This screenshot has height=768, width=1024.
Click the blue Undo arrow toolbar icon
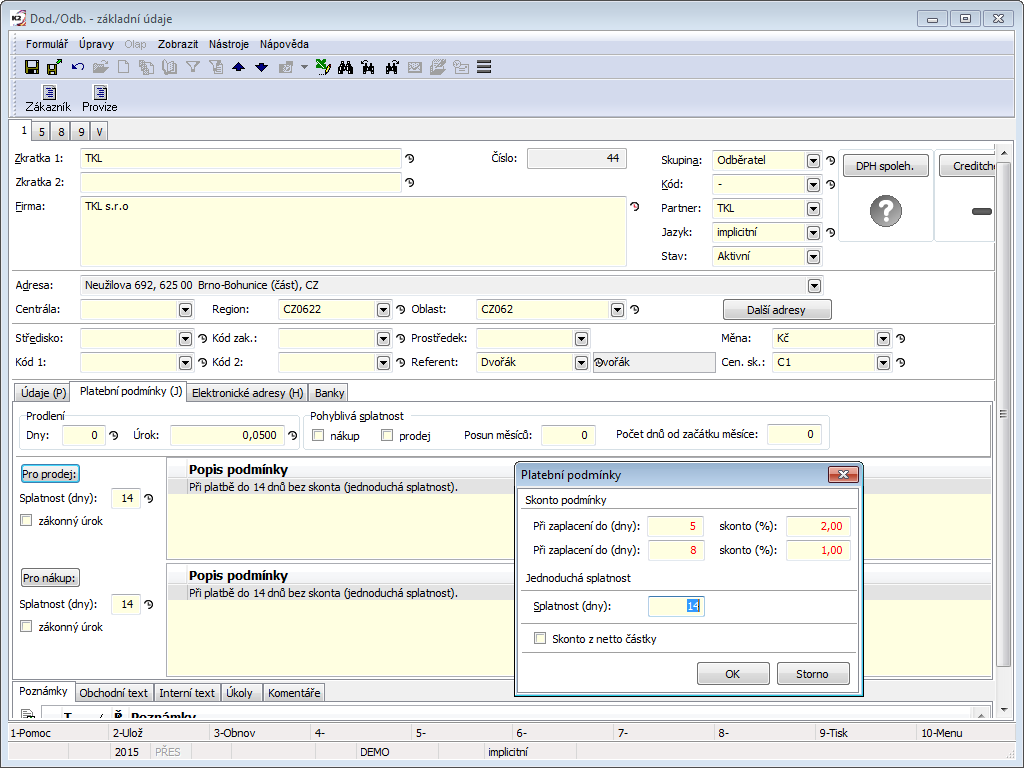78,67
